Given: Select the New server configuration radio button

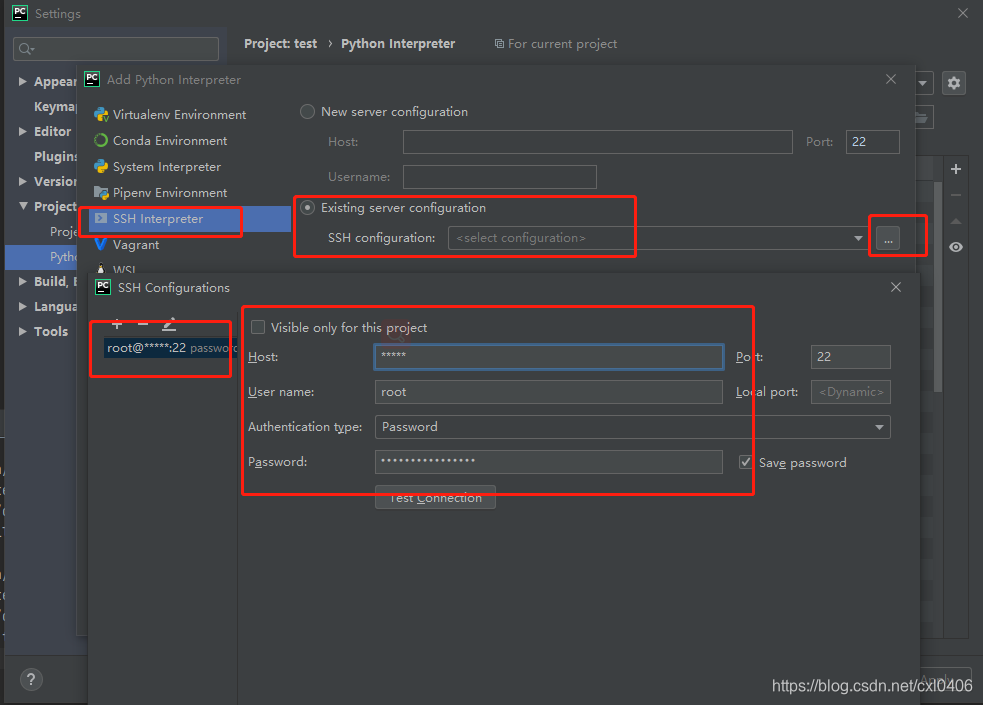Looking at the screenshot, I should coord(307,111).
